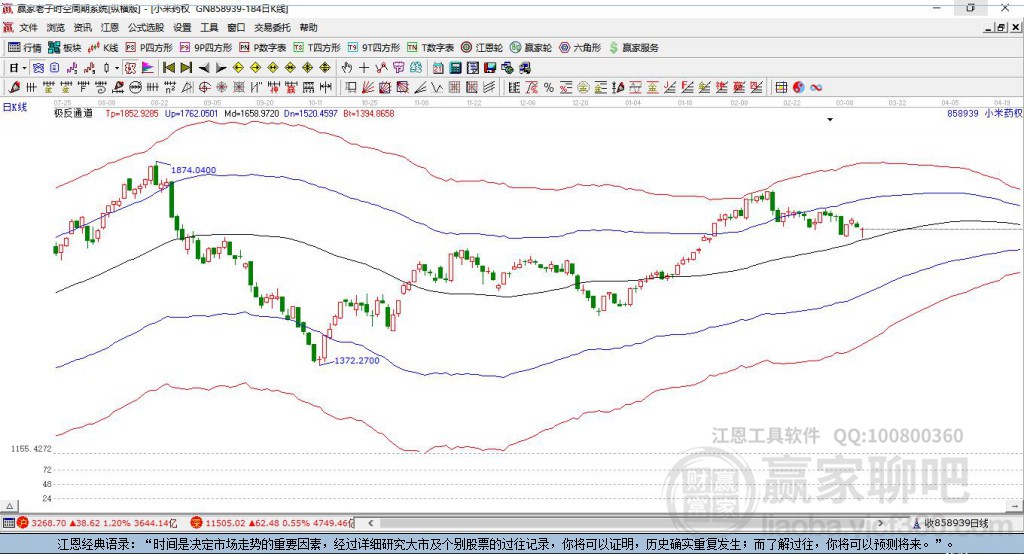Jump to last bar icon
The image size is (1024, 554).
[186, 68]
